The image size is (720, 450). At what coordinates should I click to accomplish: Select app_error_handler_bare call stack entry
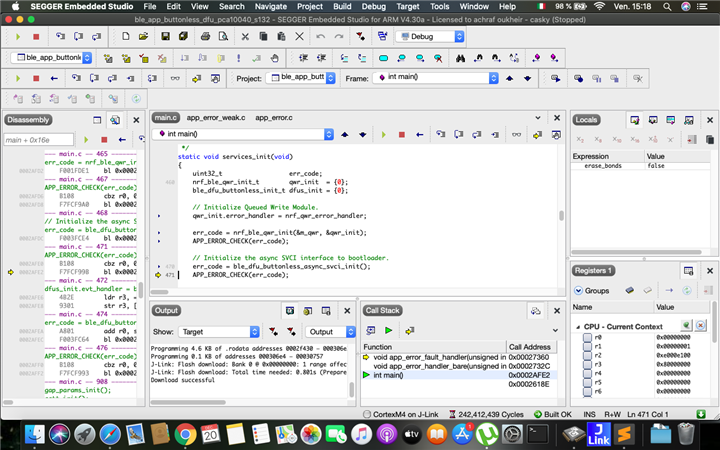coord(459,366)
